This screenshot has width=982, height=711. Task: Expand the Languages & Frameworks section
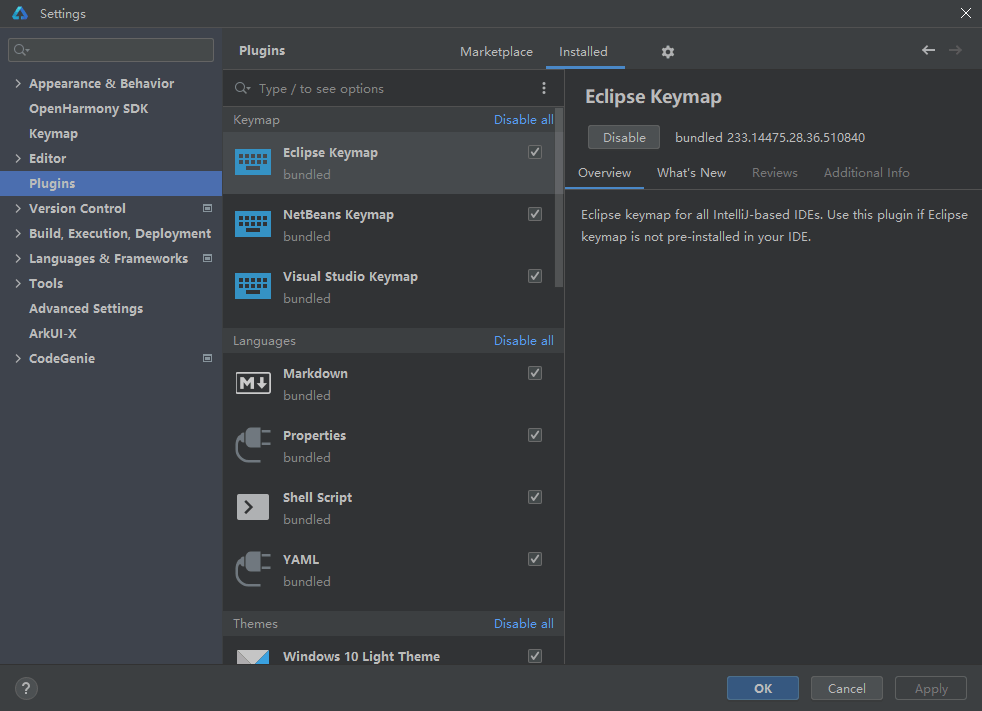tap(18, 259)
